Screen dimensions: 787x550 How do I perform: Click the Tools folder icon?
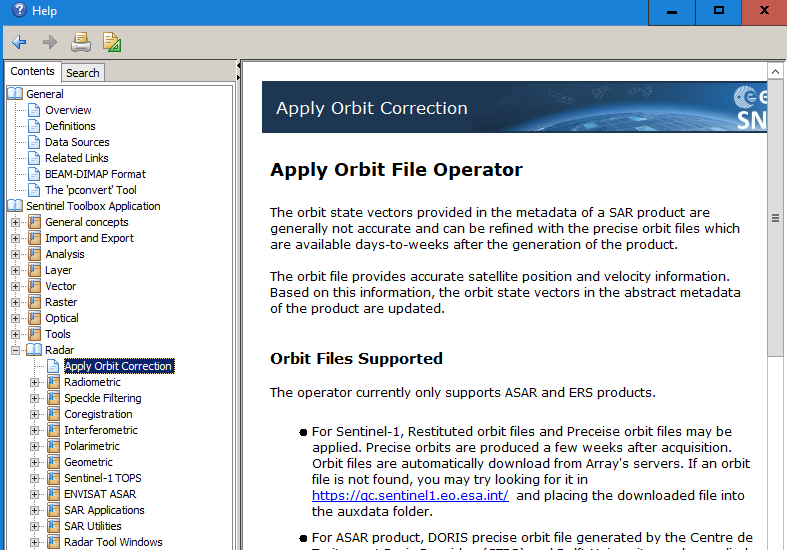35,334
